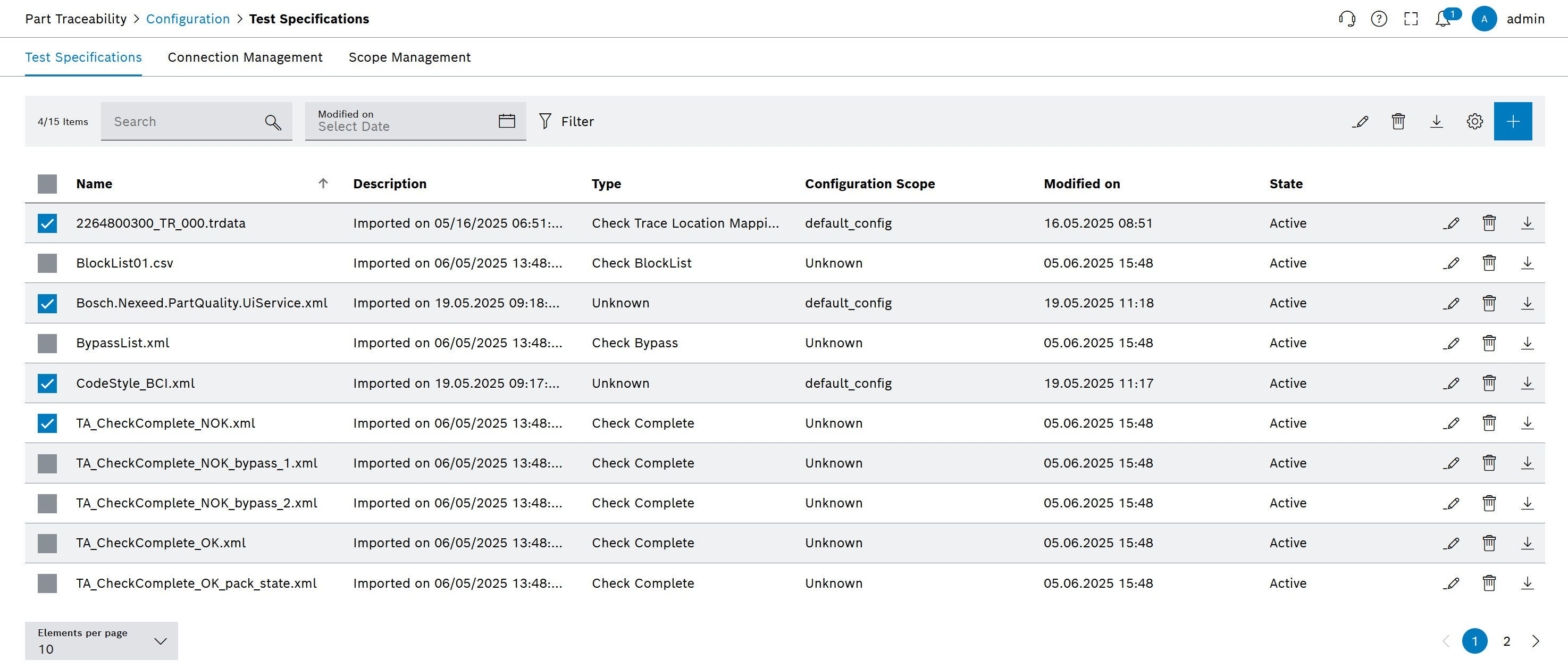Click the toolbar delete trash icon

pos(1398,121)
